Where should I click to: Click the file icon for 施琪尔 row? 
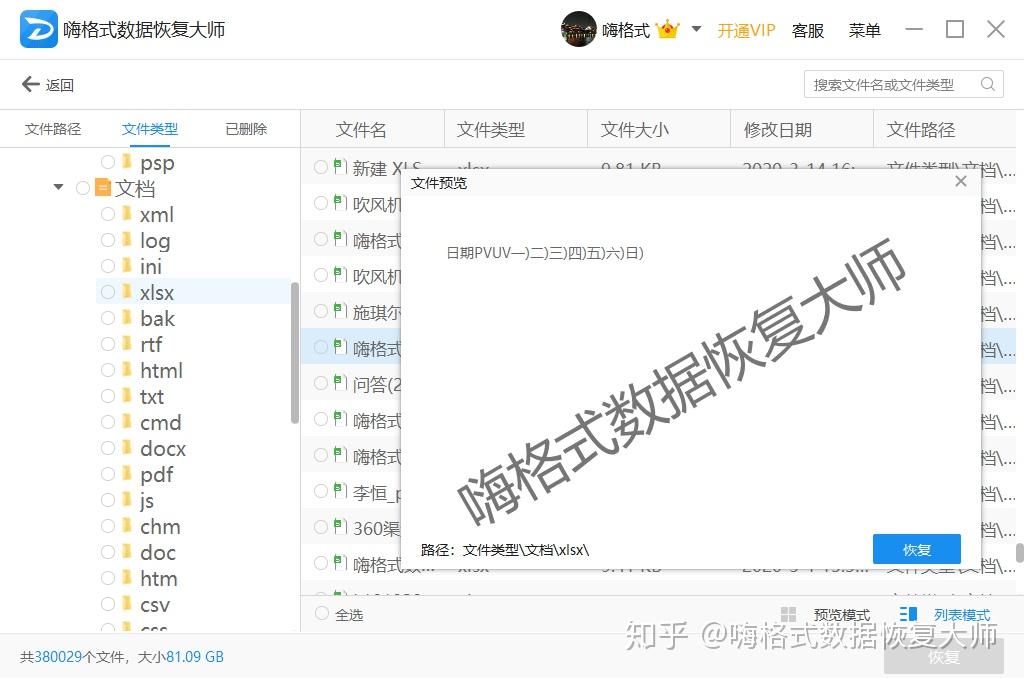340,310
